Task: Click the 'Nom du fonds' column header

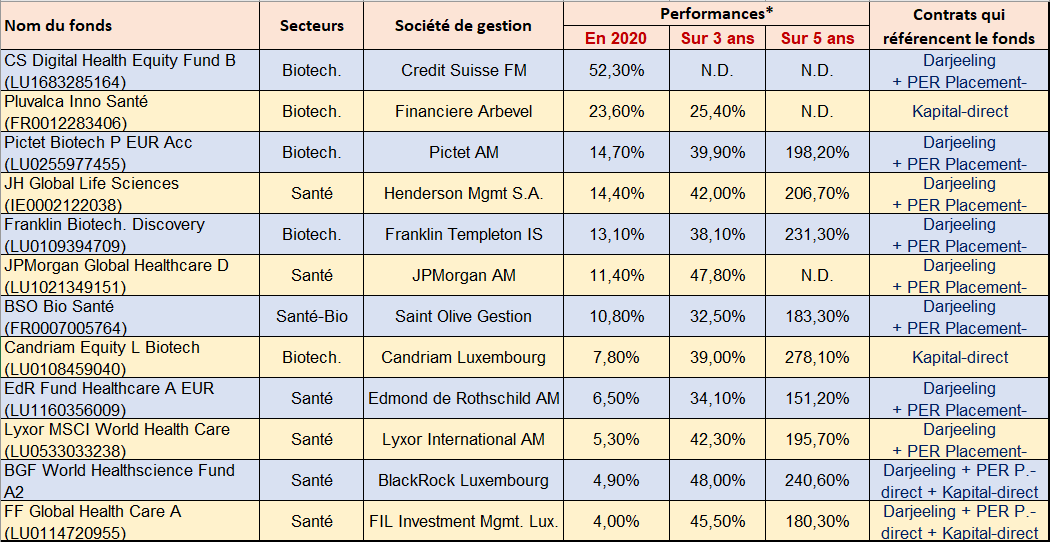Action: coord(59,25)
